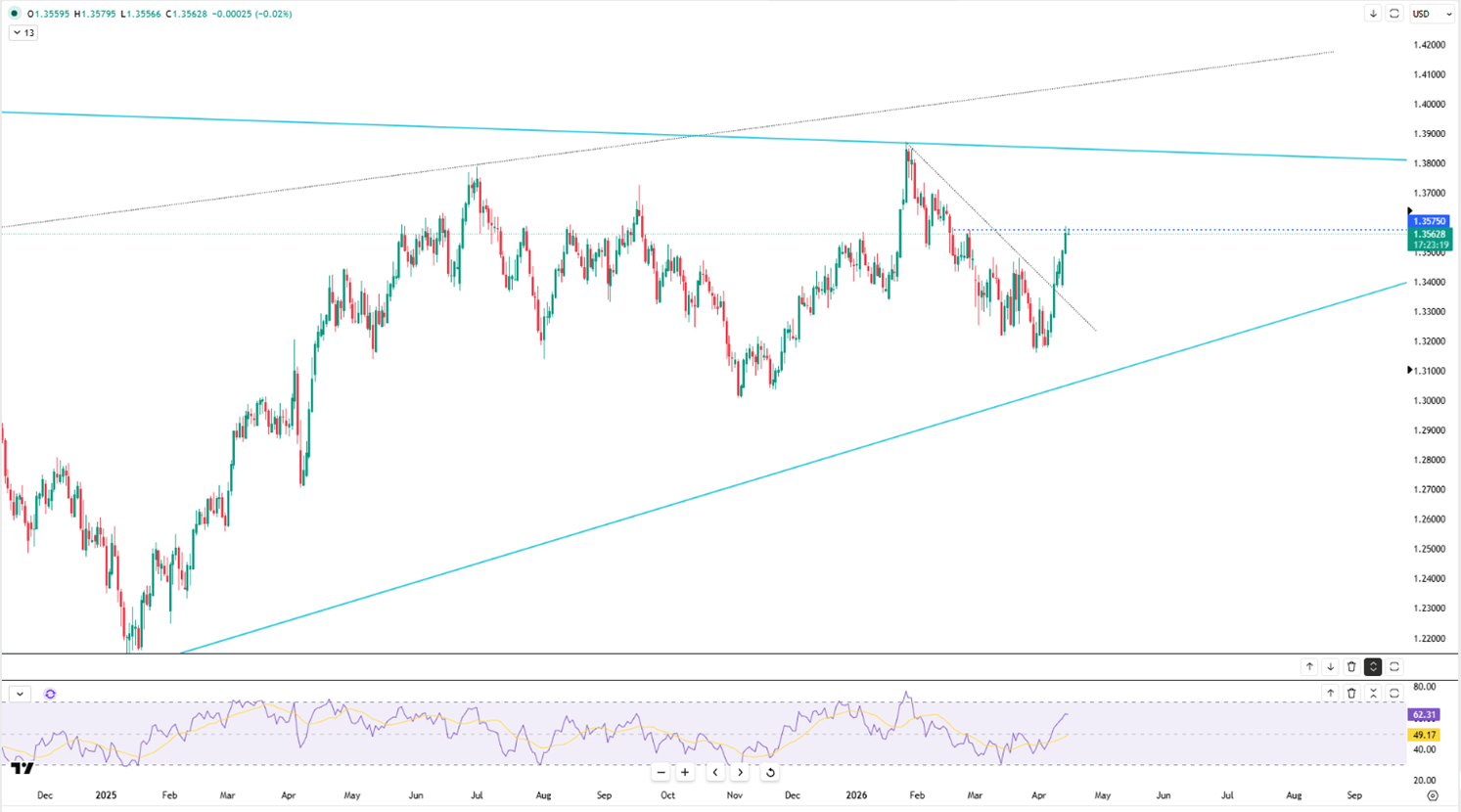This screenshot has height=812, width=1461.
Task: Click the blue 1.35750 price label
Action: [1430, 222]
